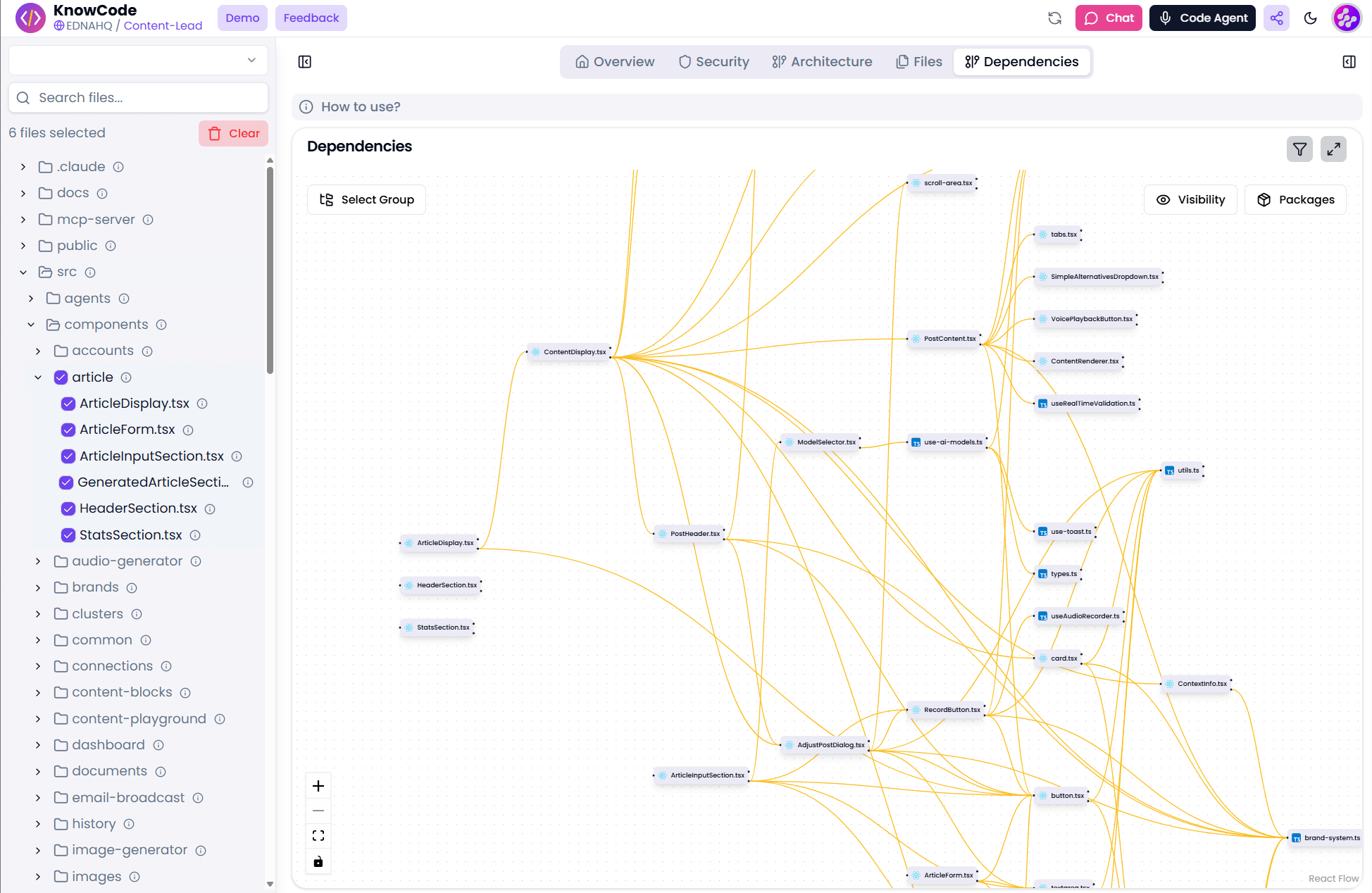Image resolution: width=1372 pixels, height=893 pixels.
Task: Expand the components folder info chevron
Action: (30, 324)
